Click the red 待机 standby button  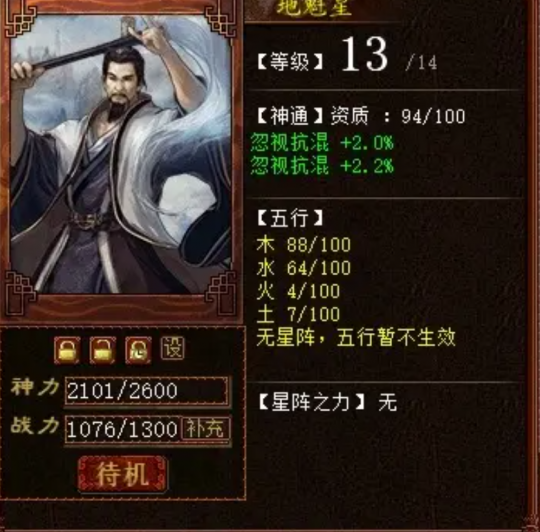coord(122,474)
